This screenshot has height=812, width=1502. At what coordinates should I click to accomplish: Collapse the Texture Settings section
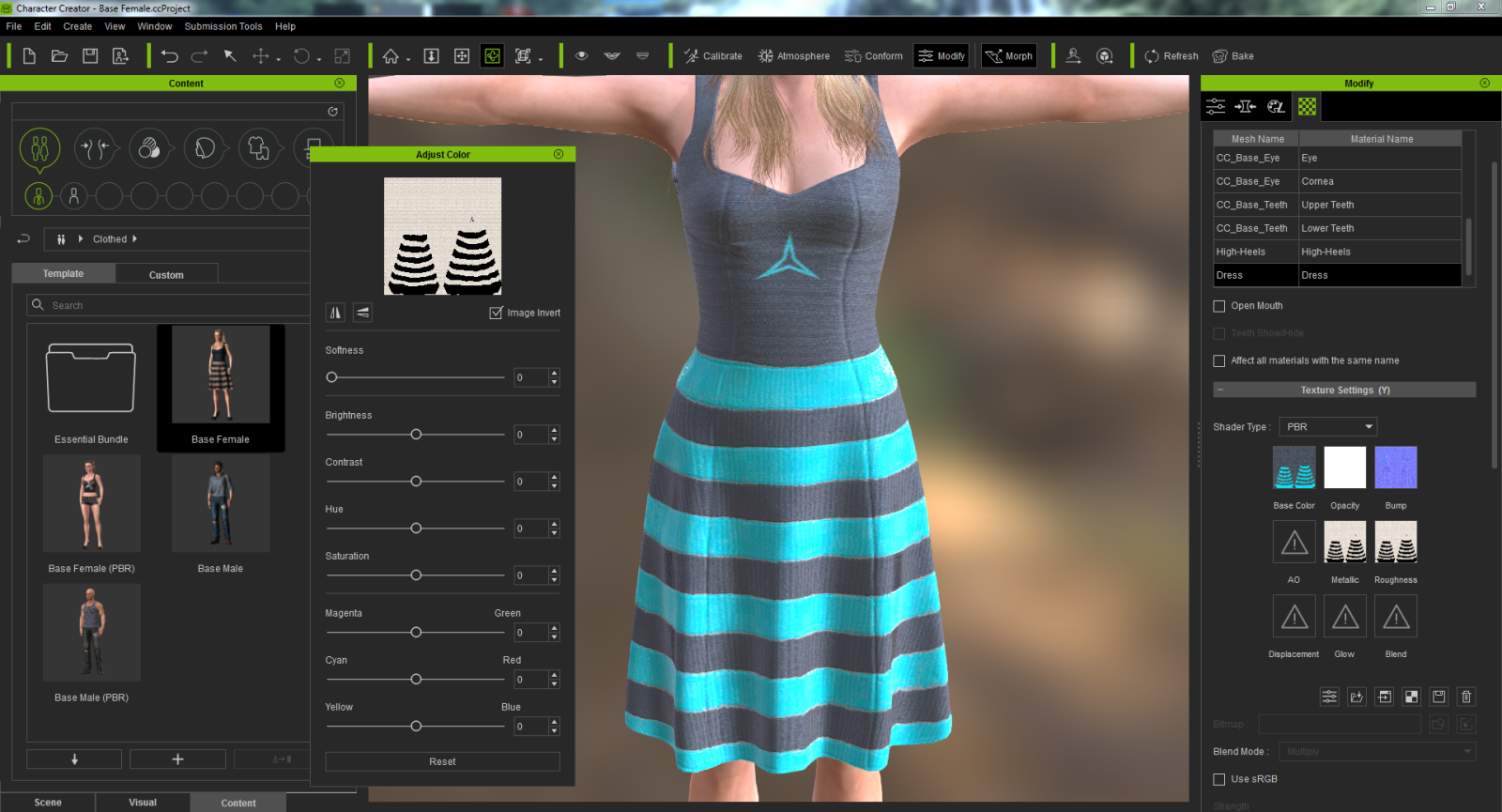tap(1219, 390)
